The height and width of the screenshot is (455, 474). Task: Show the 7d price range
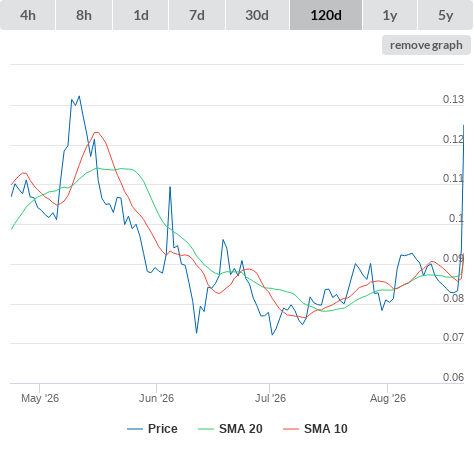197,15
